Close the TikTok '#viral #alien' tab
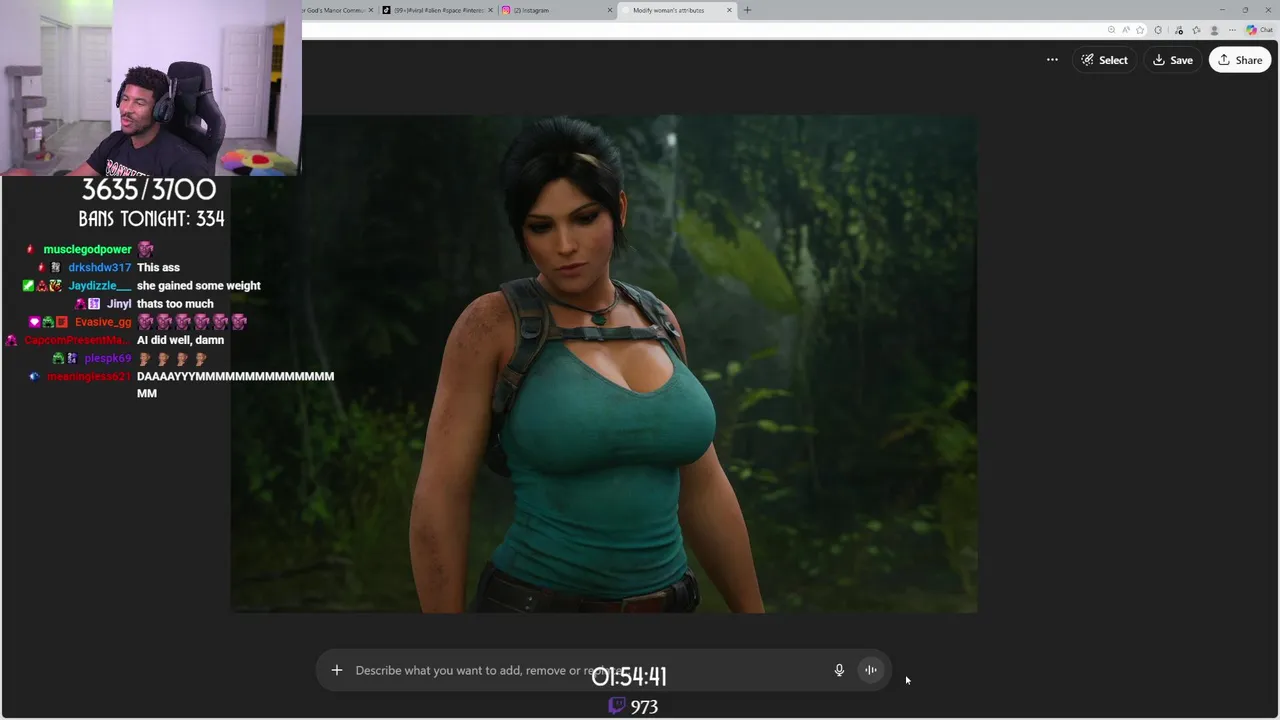1280x720 pixels. click(x=489, y=10)
